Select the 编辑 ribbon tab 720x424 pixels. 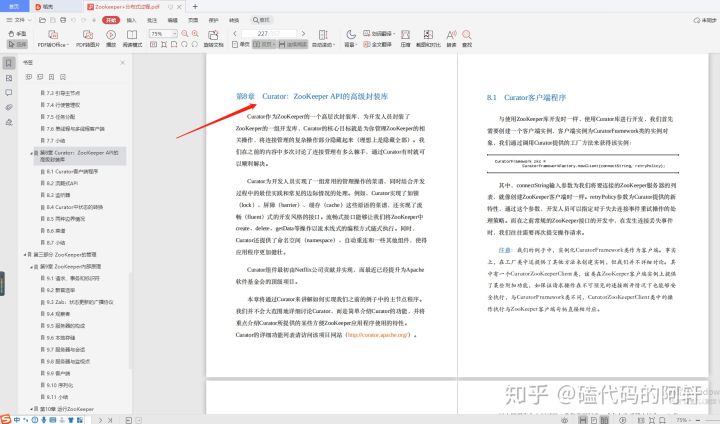point(173,20)
